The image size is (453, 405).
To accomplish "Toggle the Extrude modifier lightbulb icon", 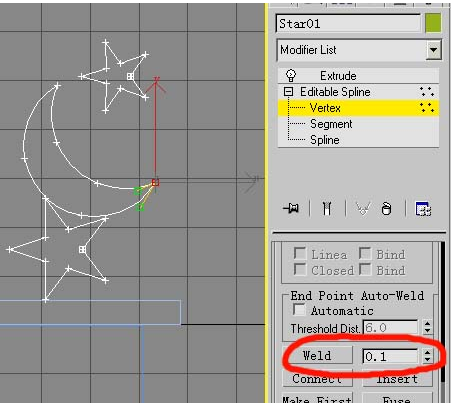I will tap(291, 76).
